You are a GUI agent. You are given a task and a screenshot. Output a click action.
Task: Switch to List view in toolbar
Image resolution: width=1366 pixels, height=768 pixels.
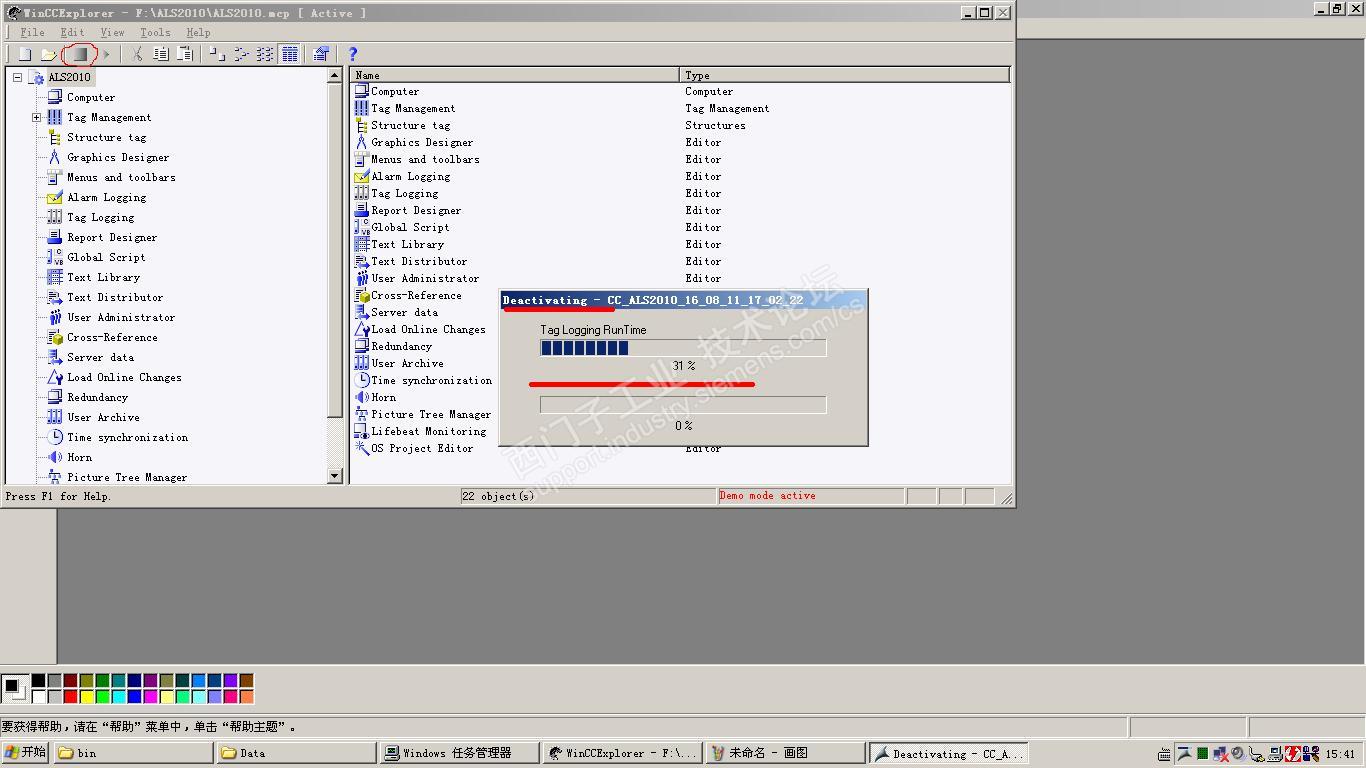[265, 54]
